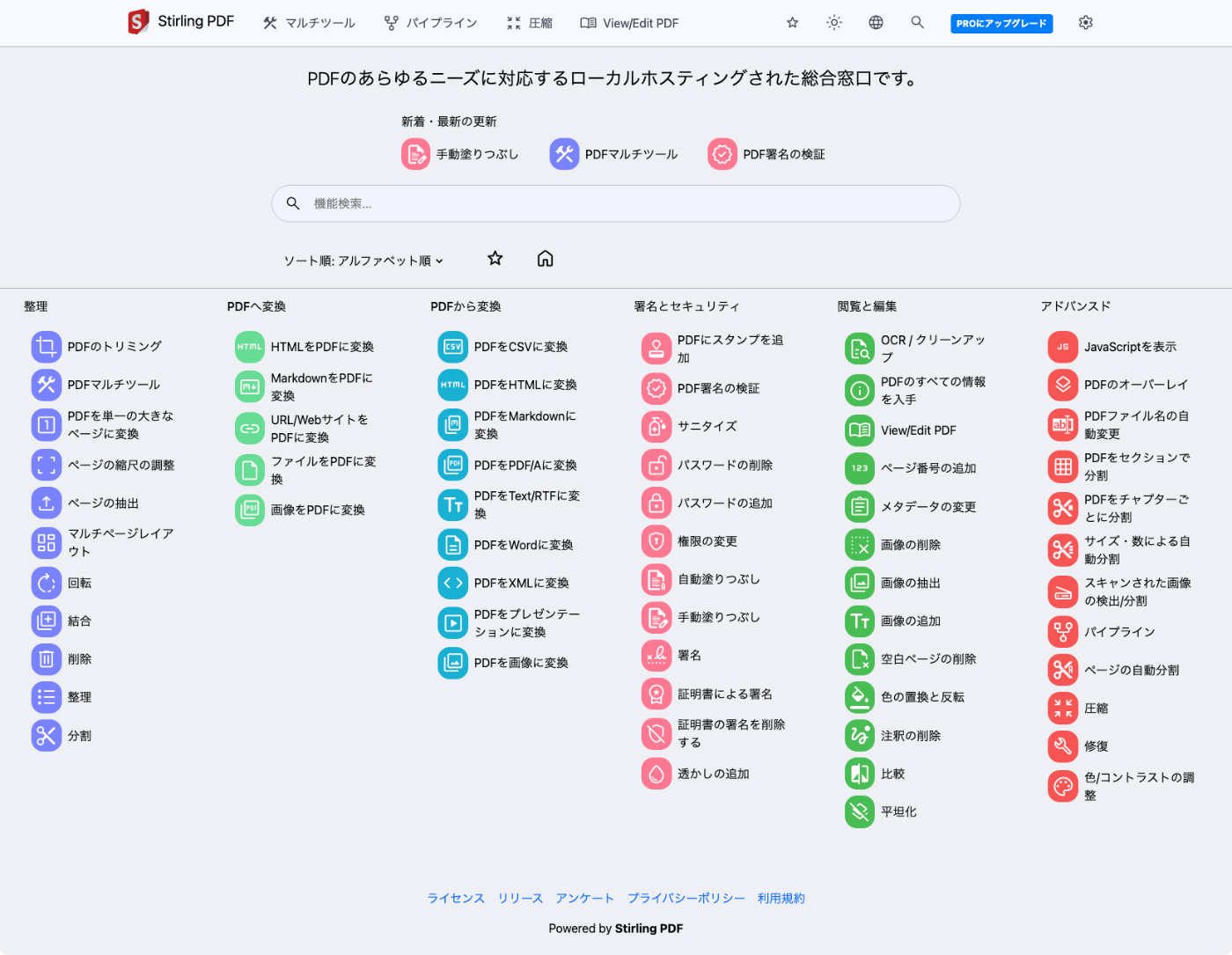Image resolution: width=1232 pixels, height=955 pixels.
Task: Toggle the favorites filter star below search
Action: coord(495,258)
